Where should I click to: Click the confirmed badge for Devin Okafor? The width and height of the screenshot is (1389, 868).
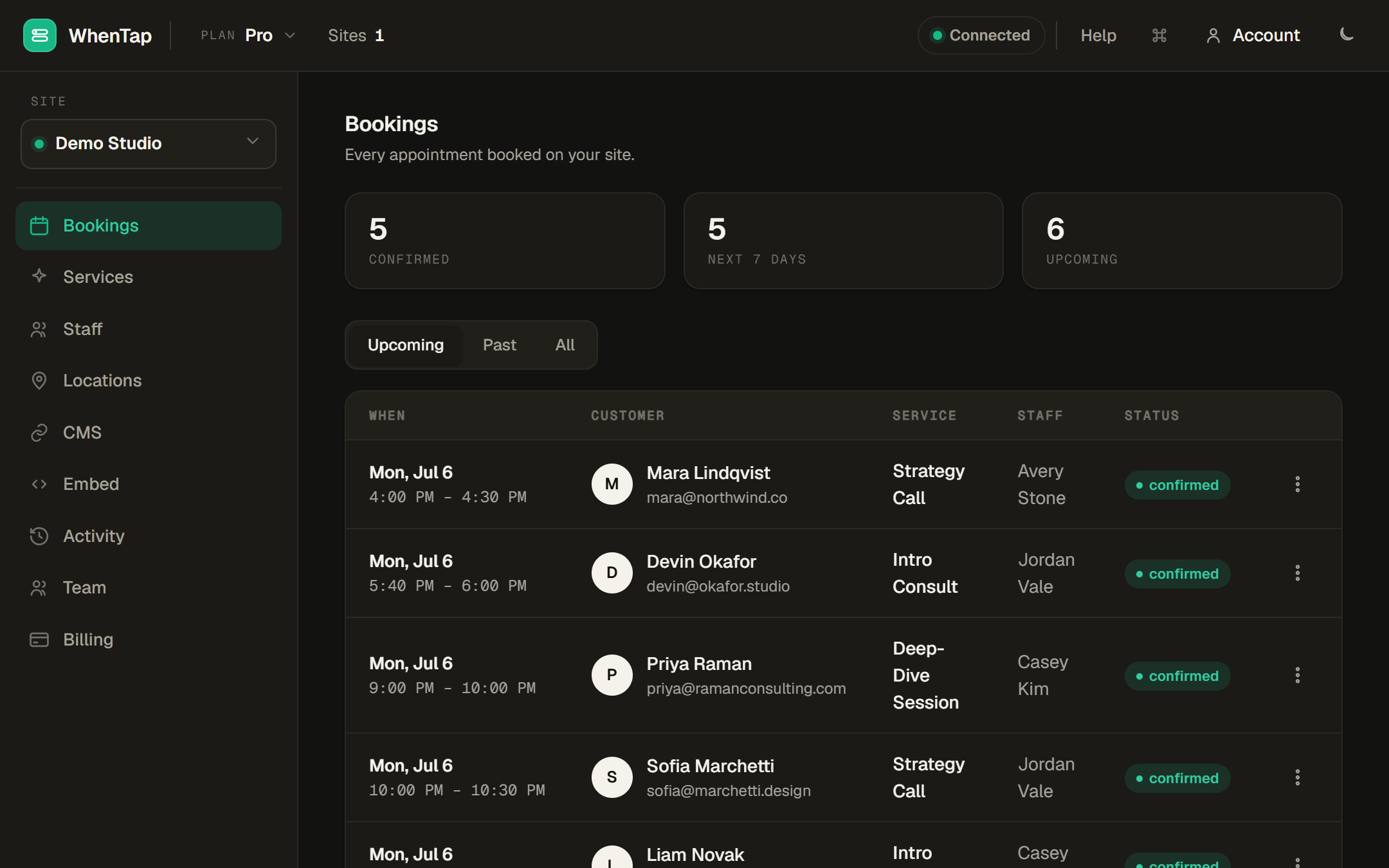click(1177, 574)
